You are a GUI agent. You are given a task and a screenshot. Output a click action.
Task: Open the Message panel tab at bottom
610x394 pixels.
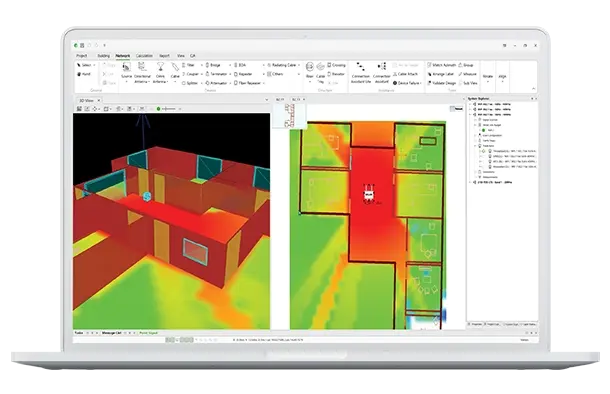pos(111,333)
